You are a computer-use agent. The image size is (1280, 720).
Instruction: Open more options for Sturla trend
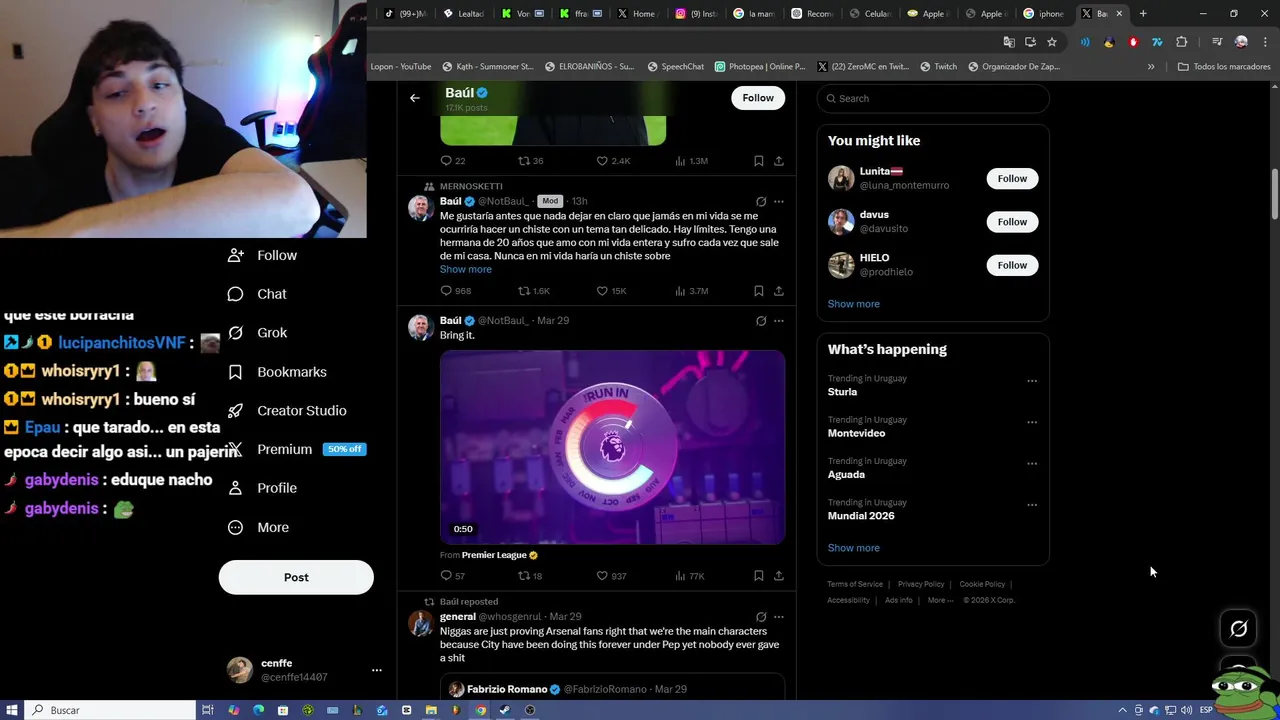(1032, 381)
